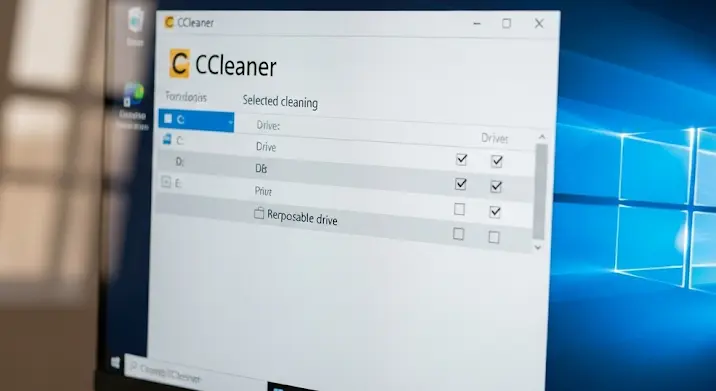Click the "Drive" row text
This screenshot has height=391, width=716.
click(266, 147)
